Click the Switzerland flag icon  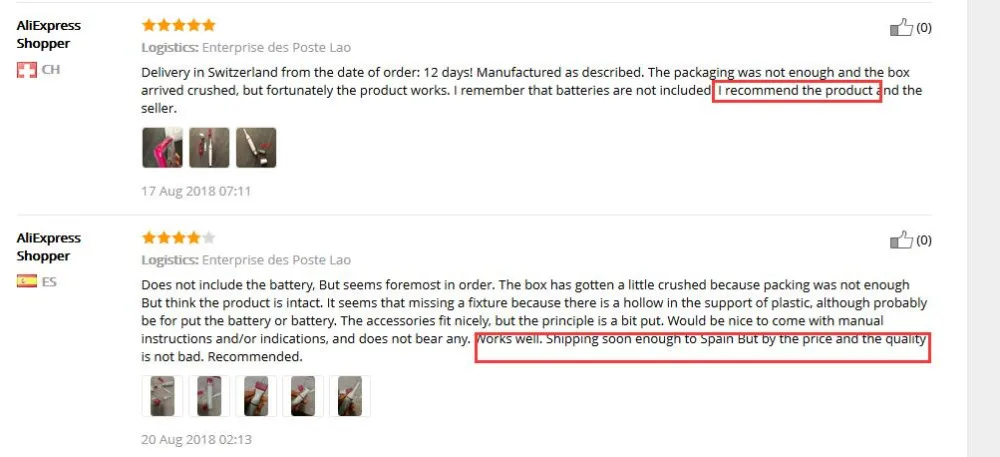coord(27,70)
